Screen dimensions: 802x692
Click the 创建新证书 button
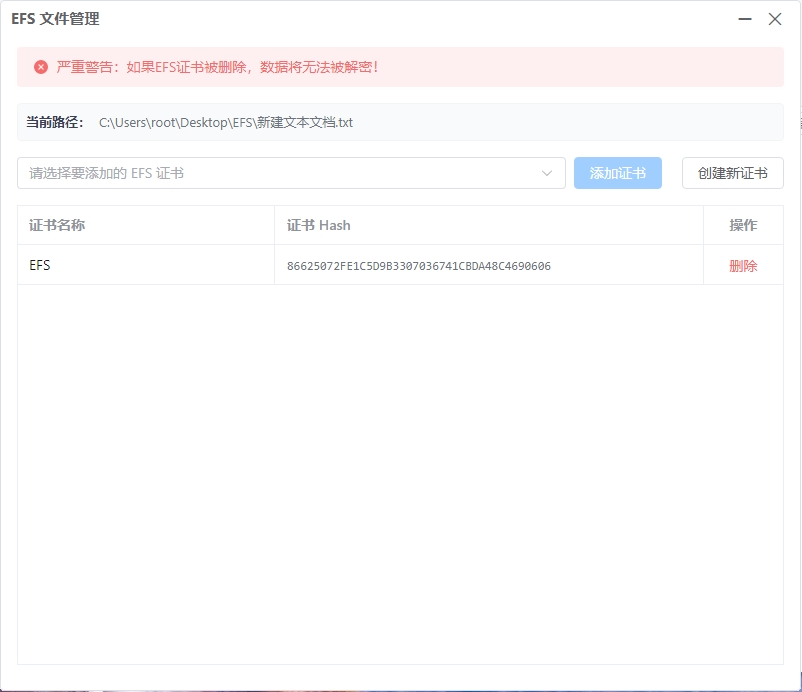pos(732,173)
